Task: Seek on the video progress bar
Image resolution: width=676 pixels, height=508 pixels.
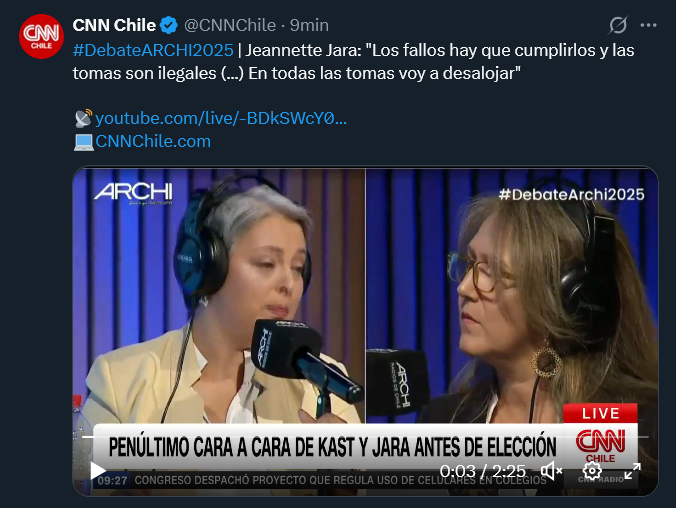Action: tap(365, 437)
